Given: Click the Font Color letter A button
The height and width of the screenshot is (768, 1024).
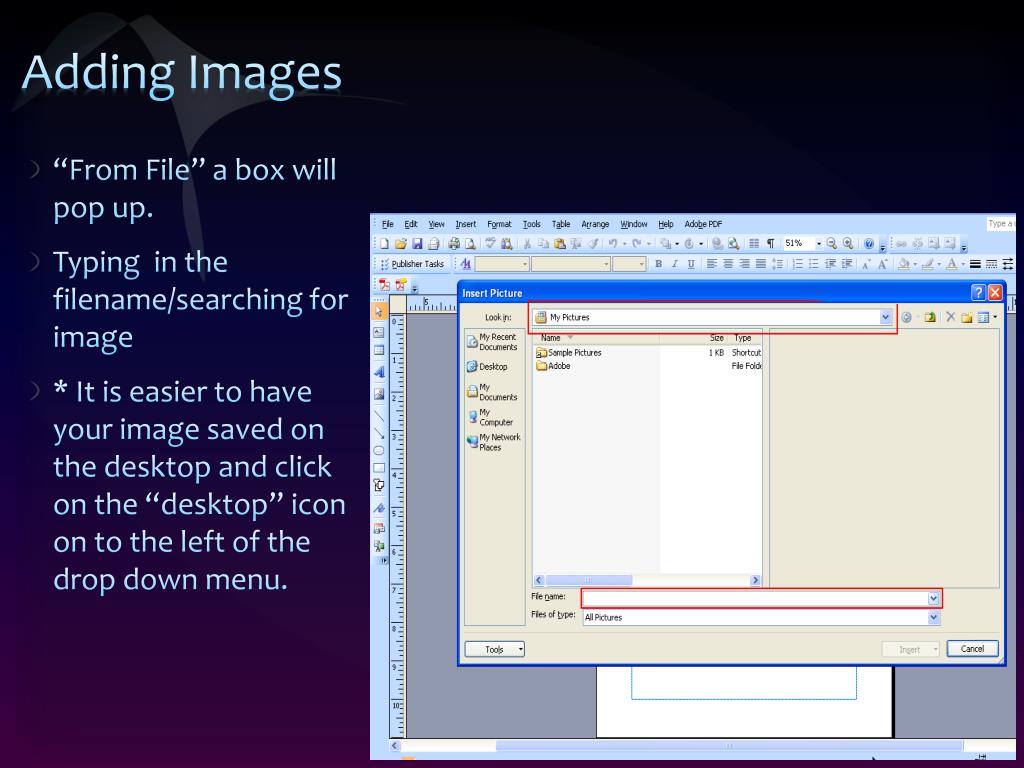Looking at the screenshot, I should click(952, 264).
